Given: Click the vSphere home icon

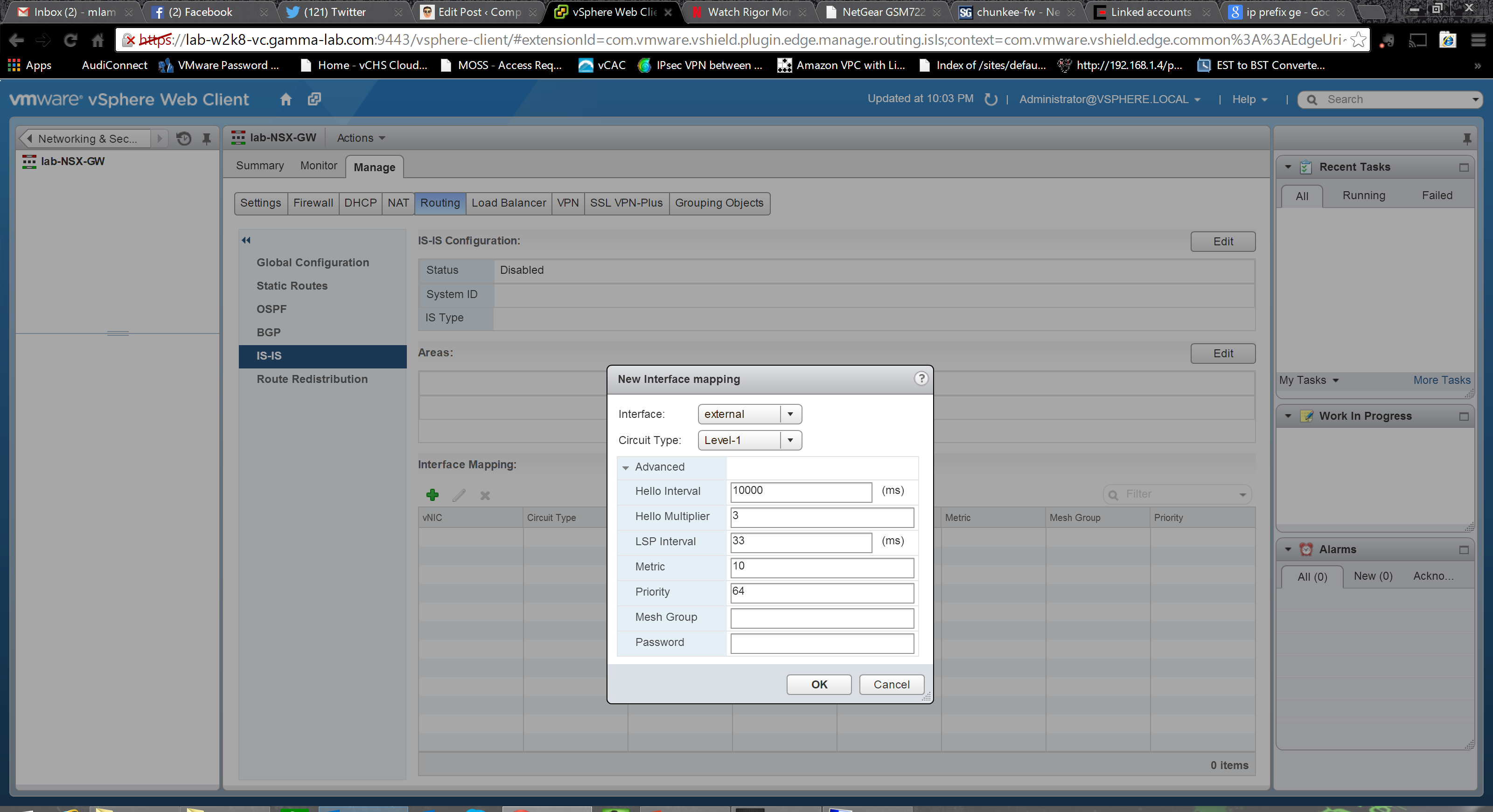Looking at the screenshot, I should coord(285,99).
